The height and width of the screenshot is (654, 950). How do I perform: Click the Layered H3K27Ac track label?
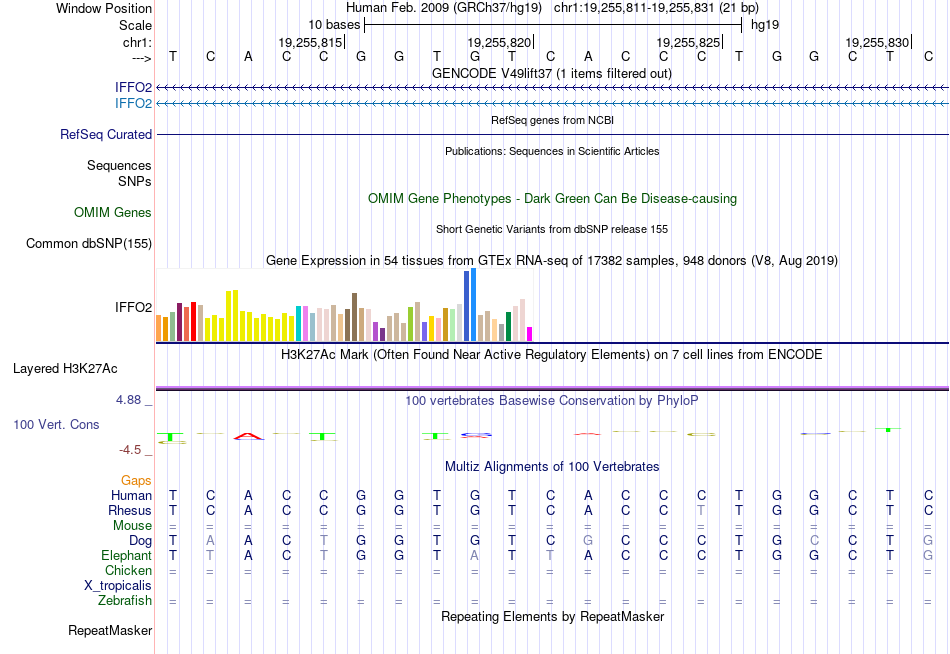pyautogui.click(x=65, y=369)
